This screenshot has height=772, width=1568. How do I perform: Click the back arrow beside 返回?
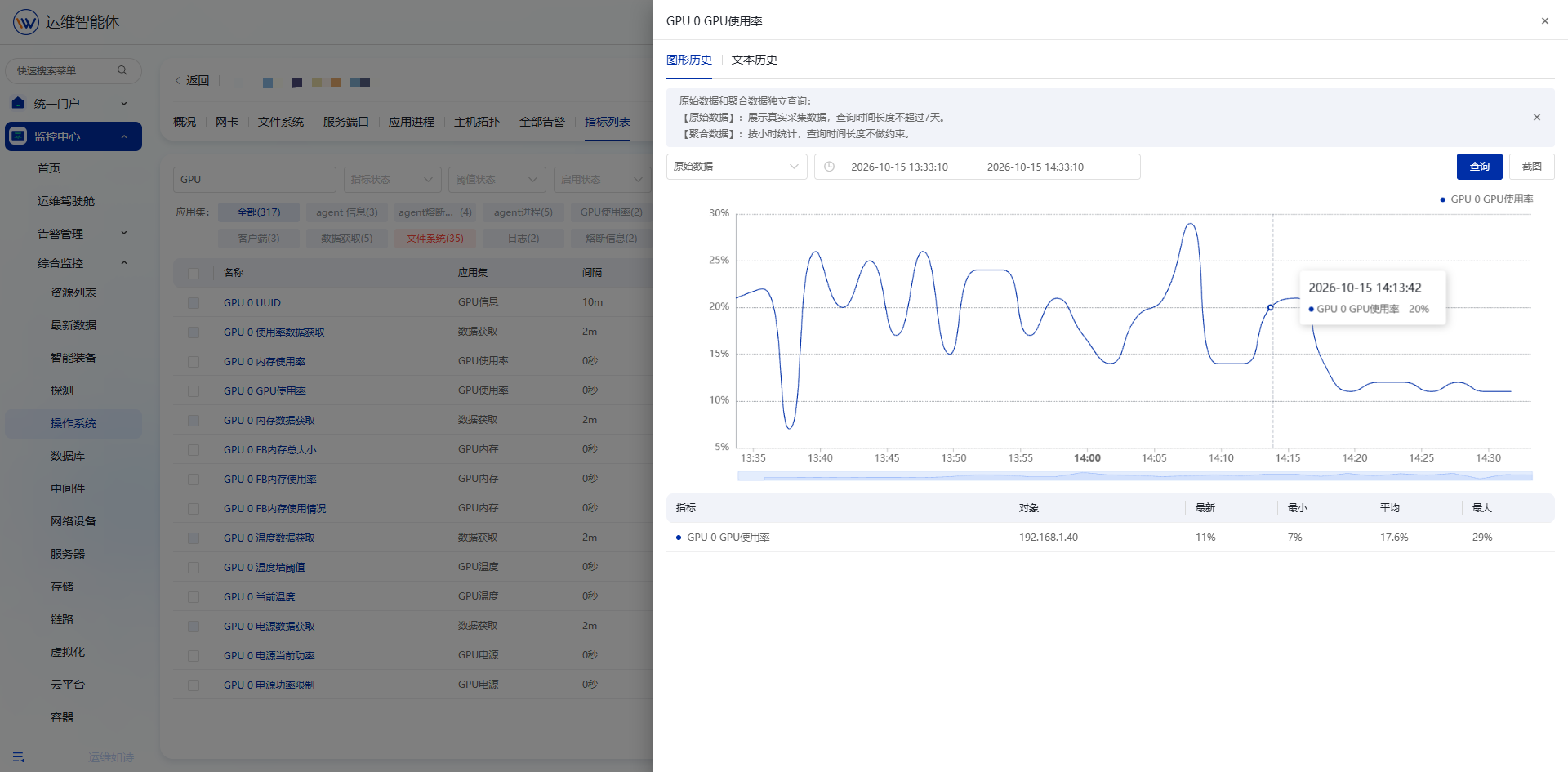coord(177,81)
